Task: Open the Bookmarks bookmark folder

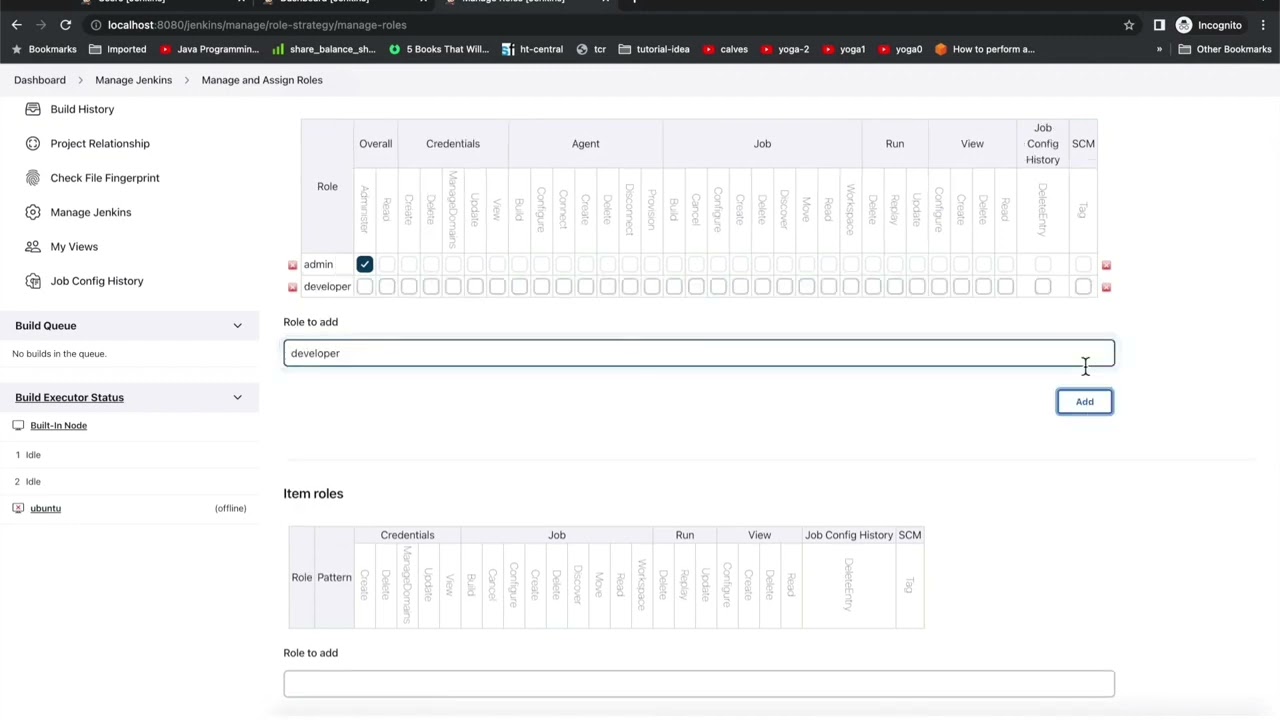Action: (x=45, y=49)
